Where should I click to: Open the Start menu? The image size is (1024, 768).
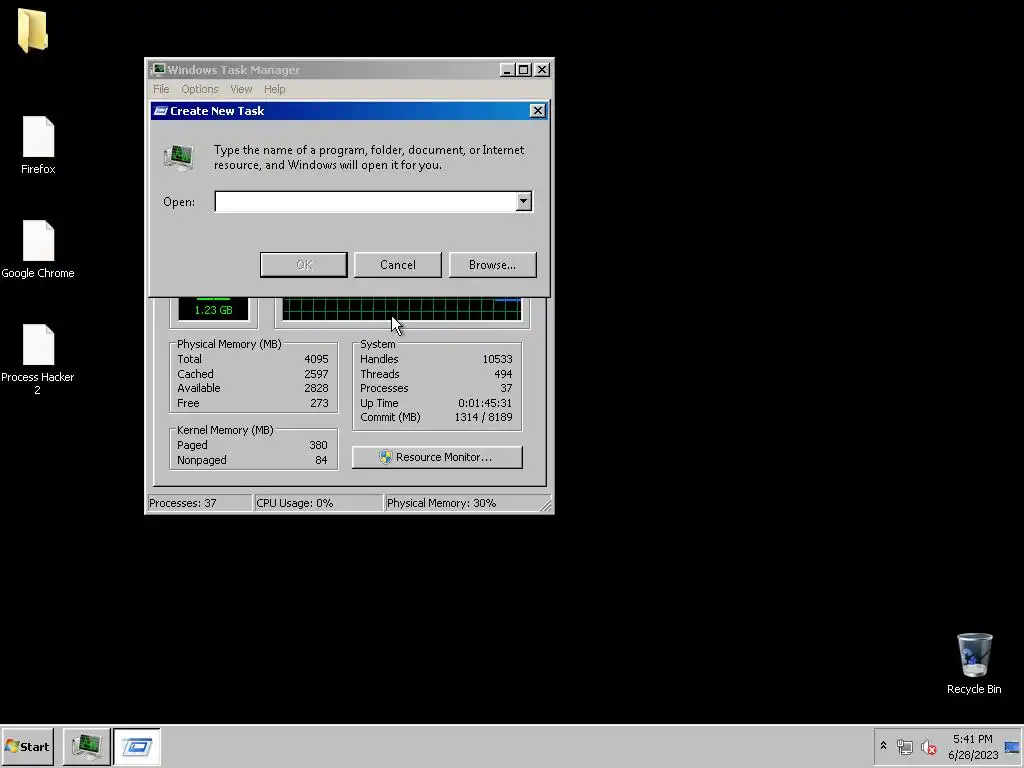[27, 746]
